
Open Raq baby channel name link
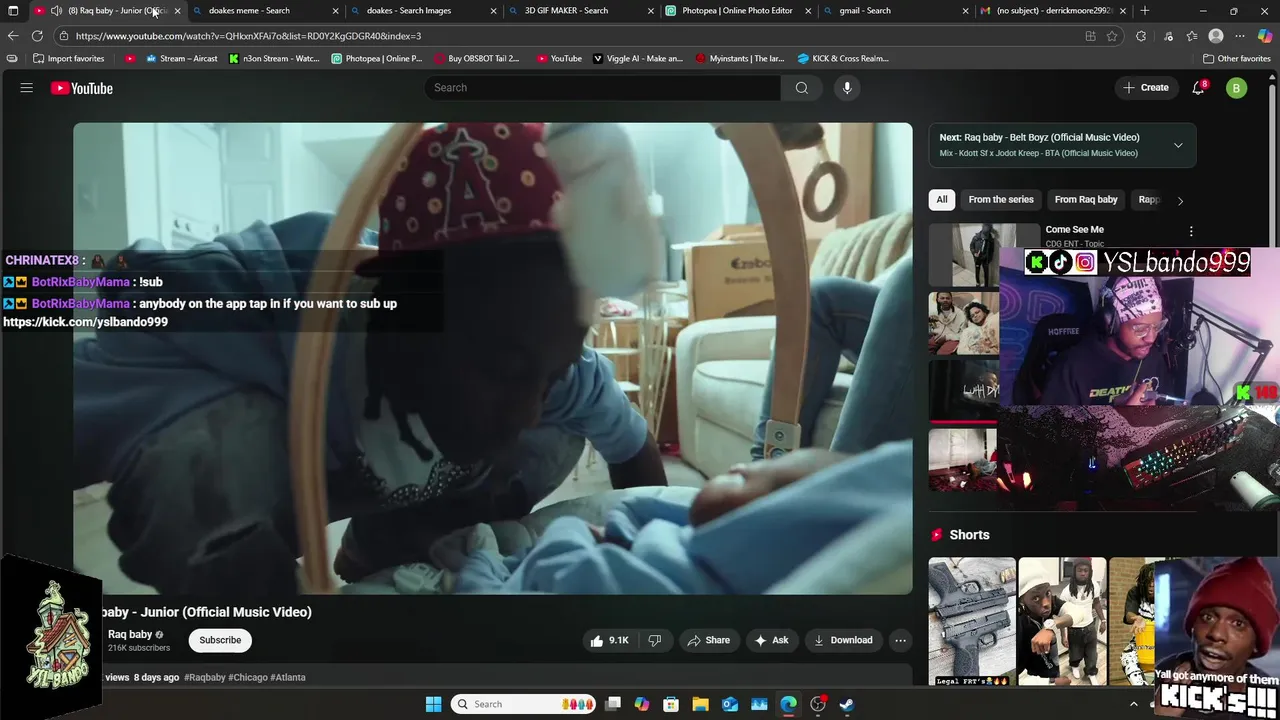(130, 634)
